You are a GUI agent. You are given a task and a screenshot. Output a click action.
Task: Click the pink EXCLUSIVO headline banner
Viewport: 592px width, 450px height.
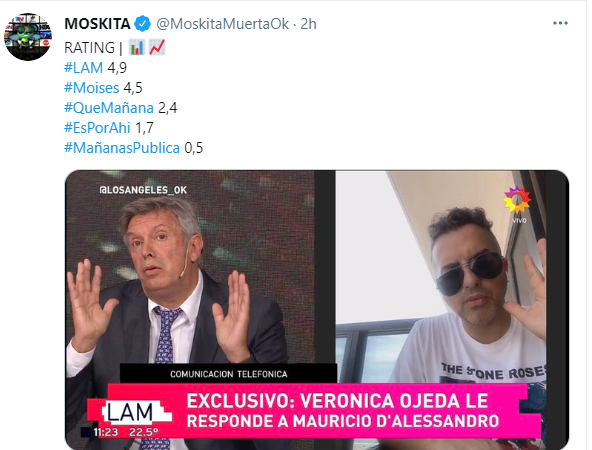point(342,411)
